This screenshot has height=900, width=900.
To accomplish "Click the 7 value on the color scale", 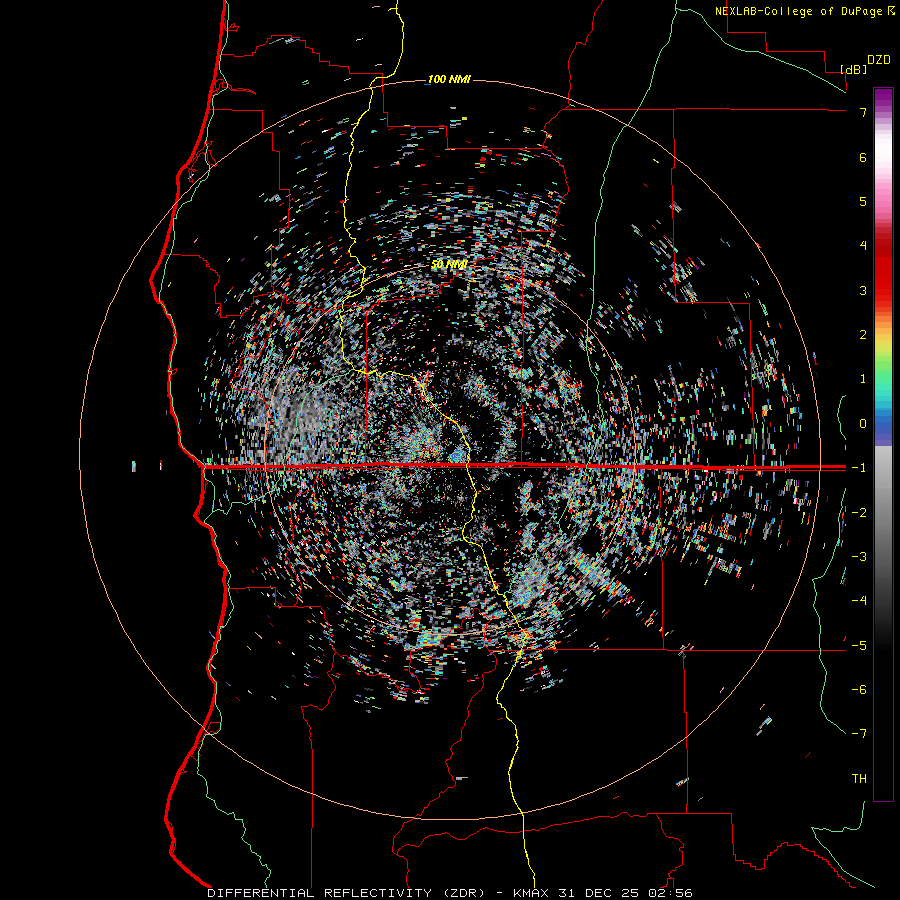I will pos(863,112).
